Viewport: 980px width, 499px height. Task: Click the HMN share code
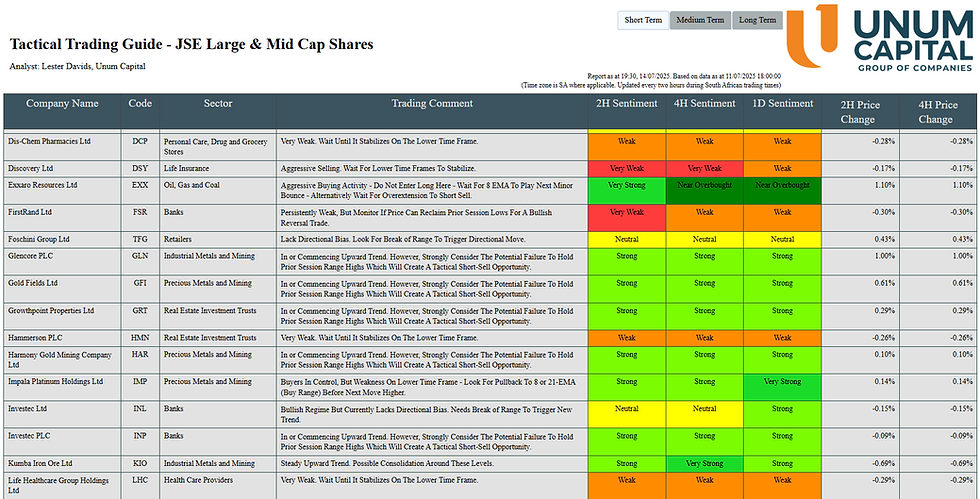click(140, 338)
